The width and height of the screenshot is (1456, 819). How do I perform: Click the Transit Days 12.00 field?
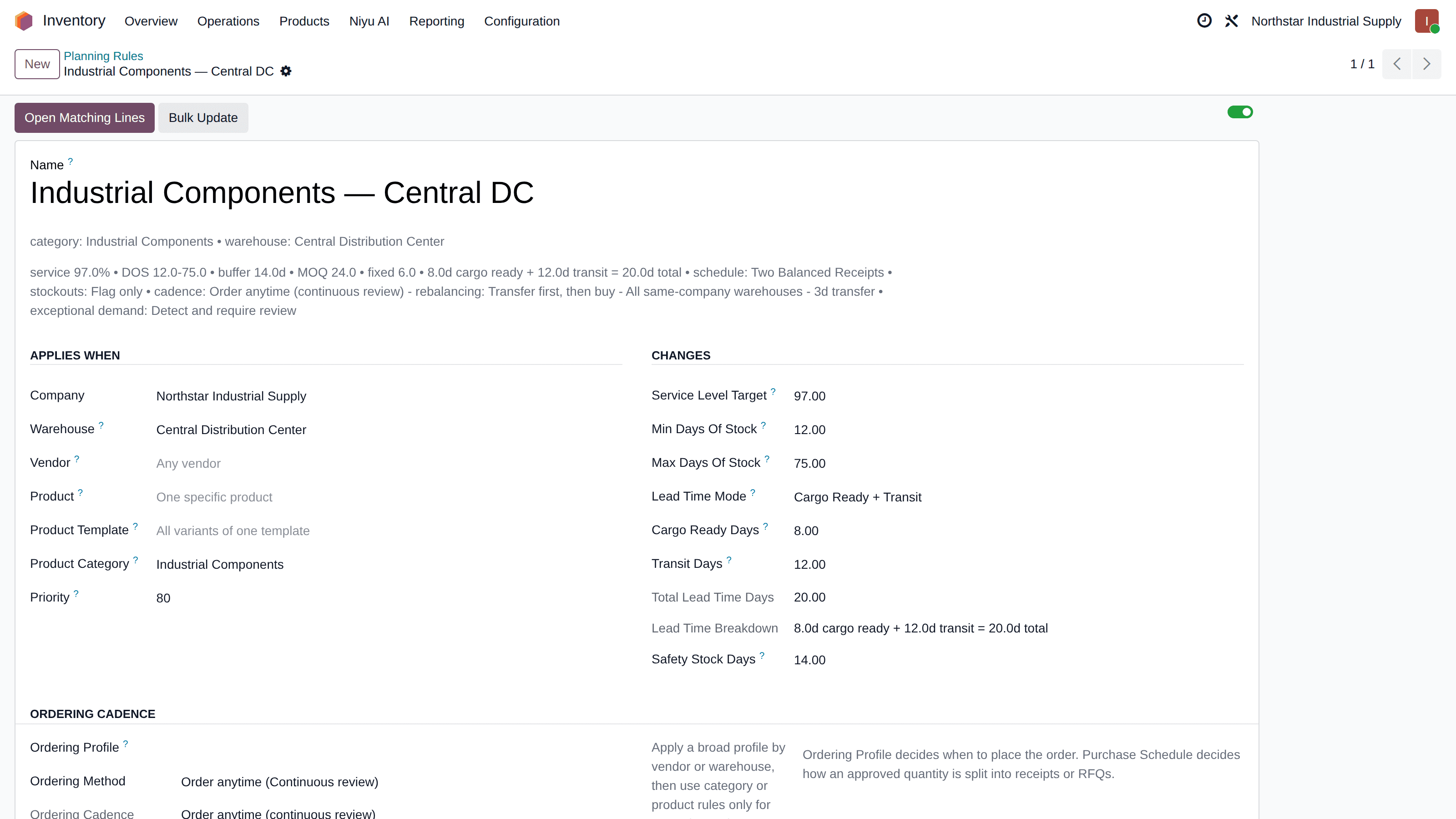1019,564
